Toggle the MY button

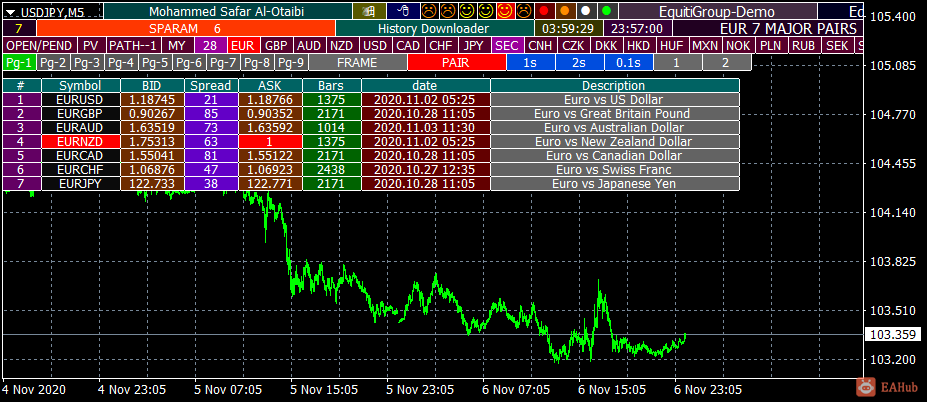click(x=177, y=46)
